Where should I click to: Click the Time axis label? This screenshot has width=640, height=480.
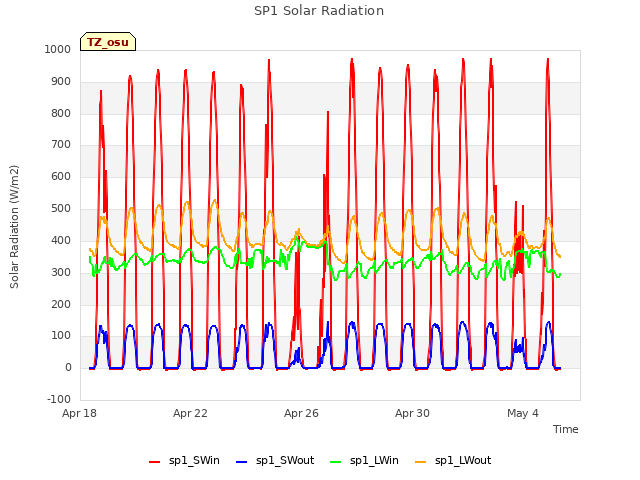click(x=565, y=429)
